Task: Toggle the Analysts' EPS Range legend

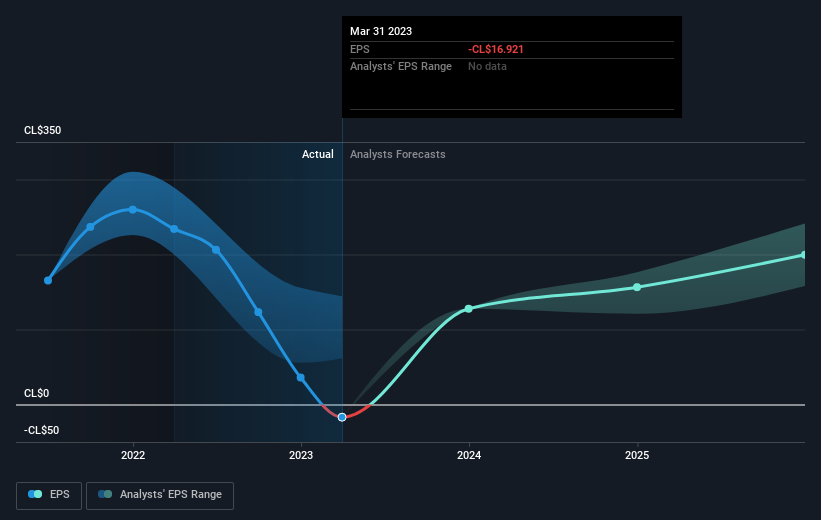Action: pyautogui.click(x=160, y=495)
